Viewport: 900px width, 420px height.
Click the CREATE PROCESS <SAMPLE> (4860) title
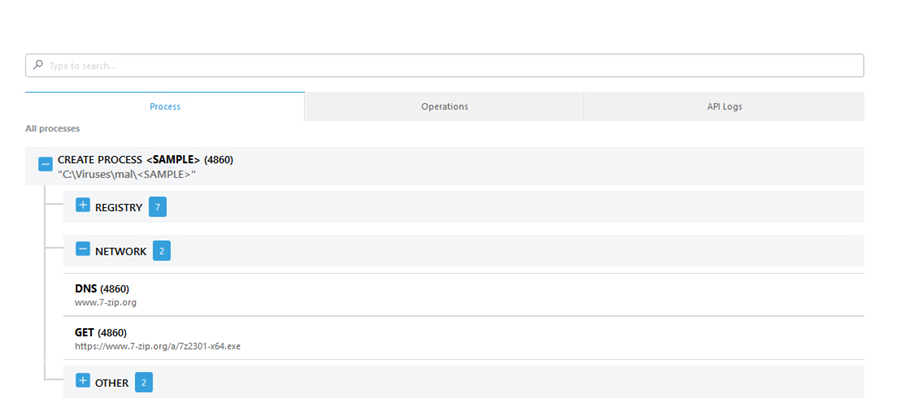145,160
